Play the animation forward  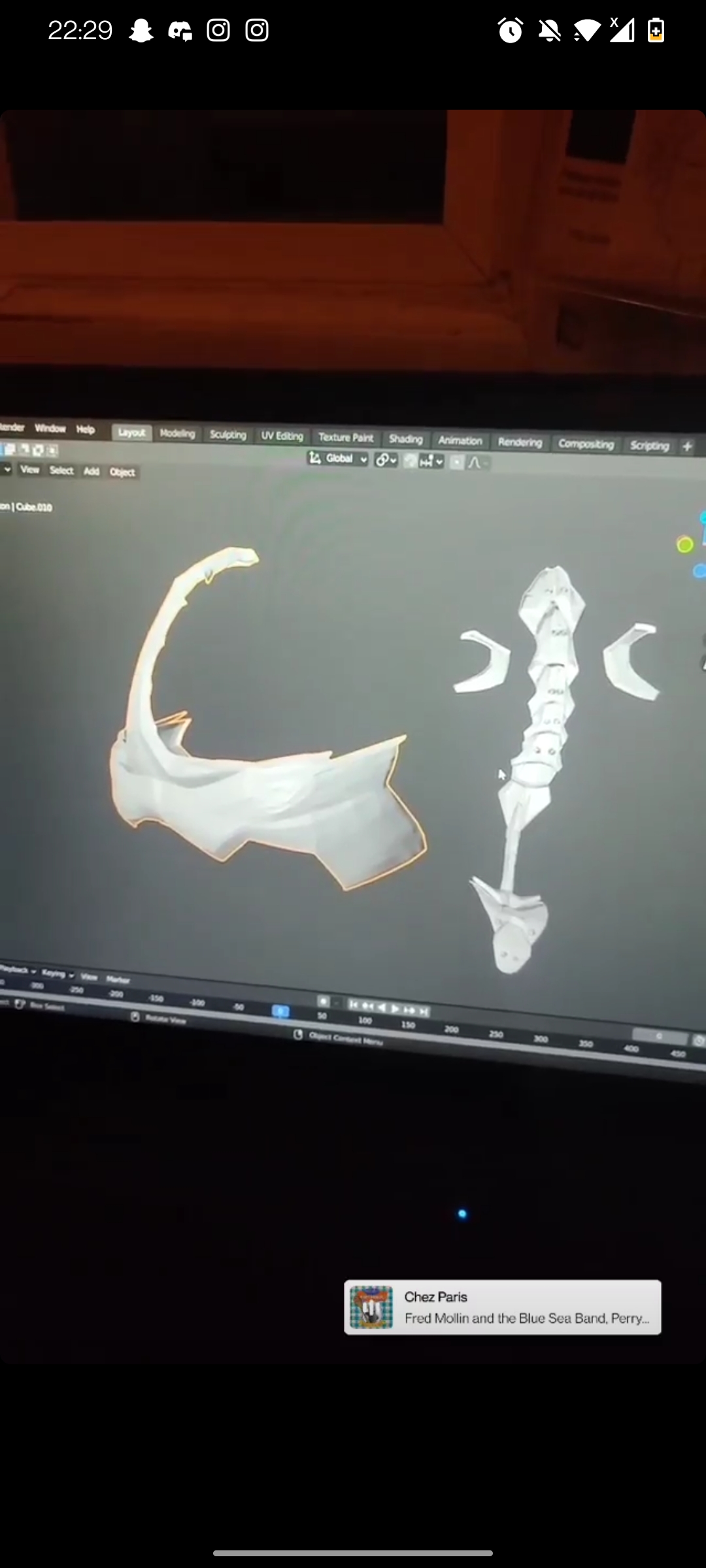click(395, 1008)
